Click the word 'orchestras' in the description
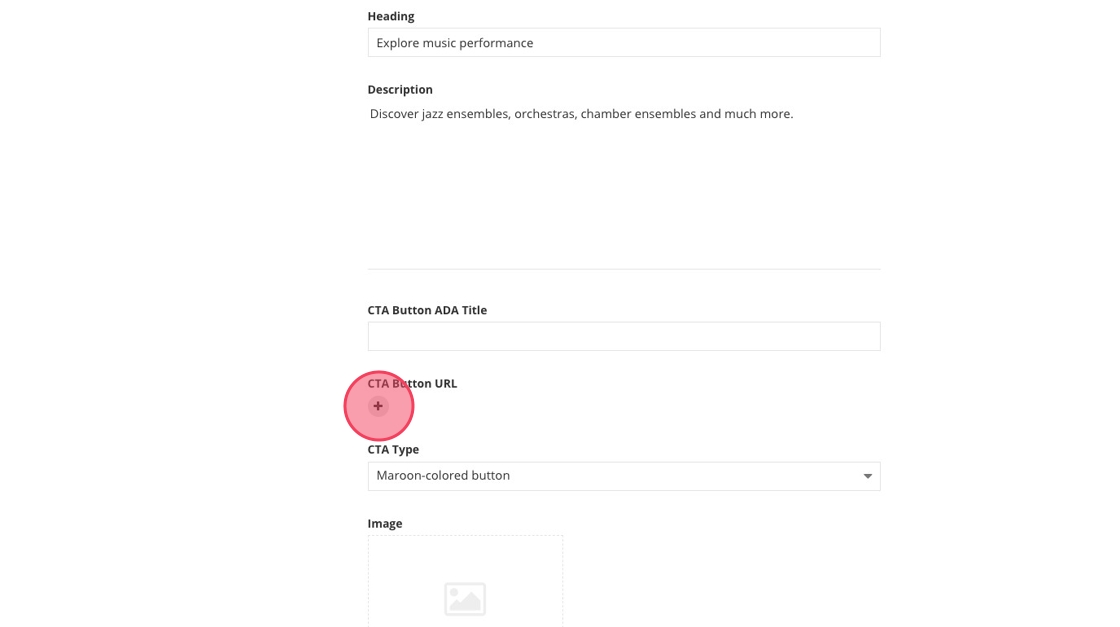The image size is (1120, 627). click(544, 114)
